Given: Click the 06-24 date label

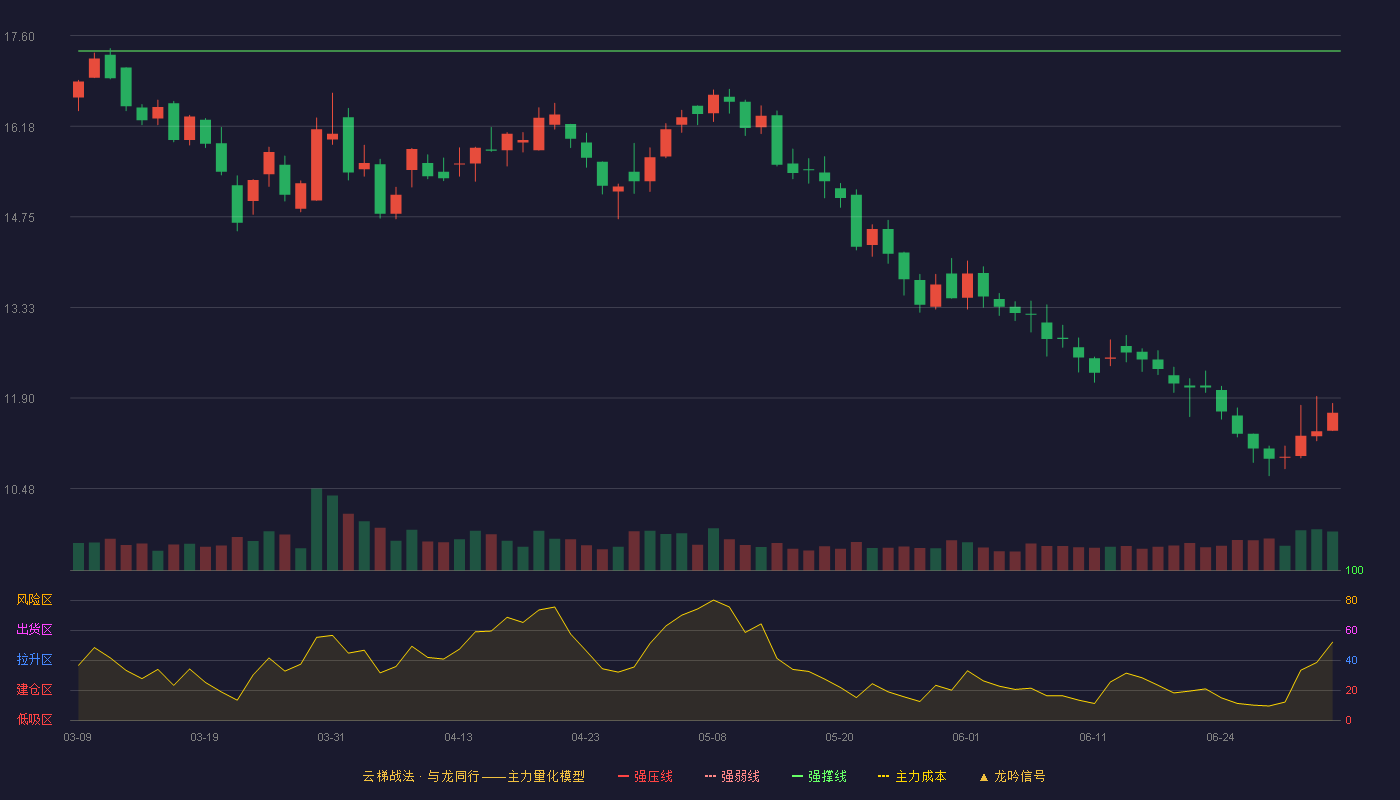Looking at the screenshot, I should click(x=1220, y=737).
